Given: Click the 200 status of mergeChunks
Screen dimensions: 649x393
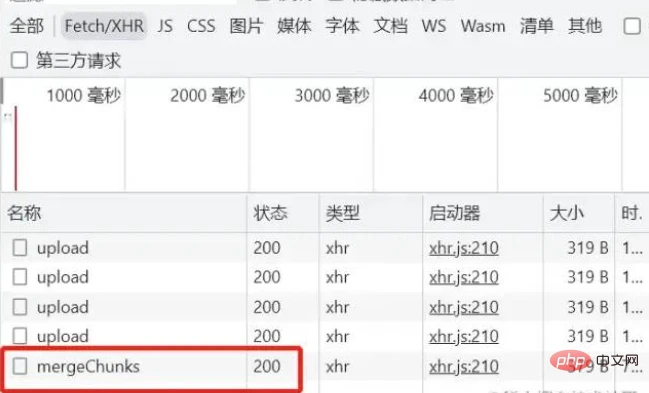Looking at the screenshot, I should [x=267, y=366].
